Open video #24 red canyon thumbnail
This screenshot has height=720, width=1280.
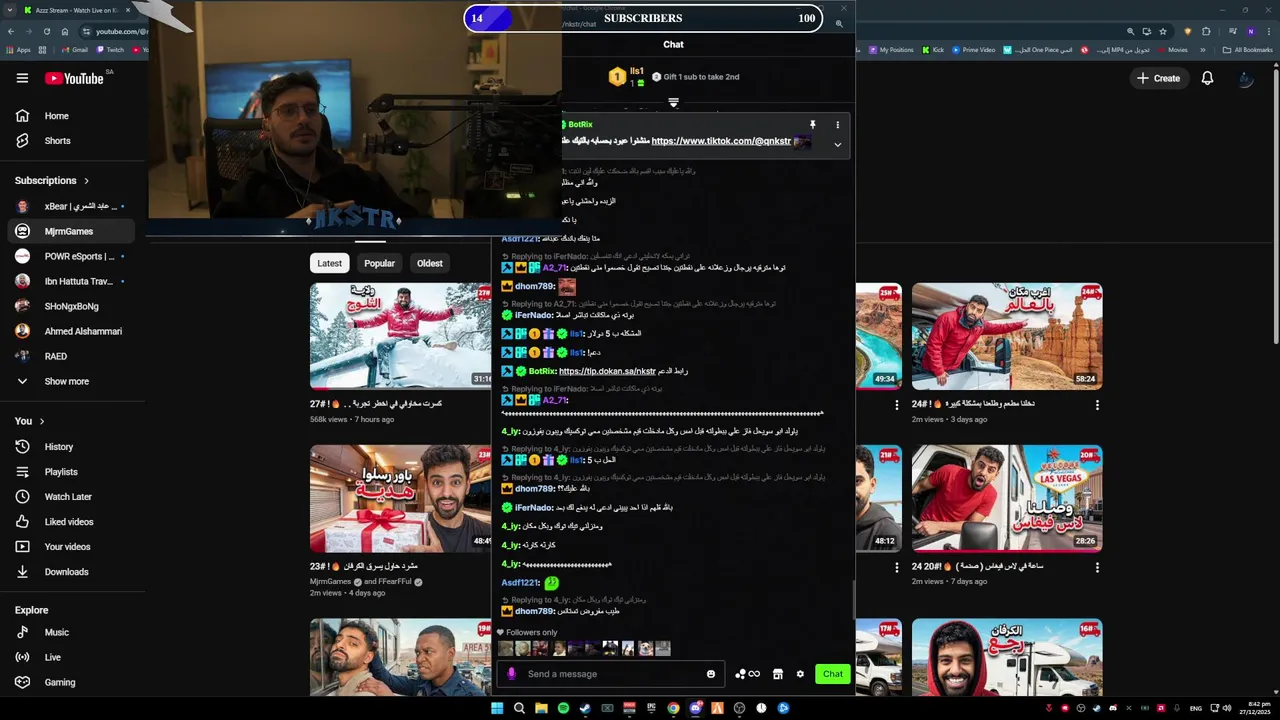(x=1007, y=336)
